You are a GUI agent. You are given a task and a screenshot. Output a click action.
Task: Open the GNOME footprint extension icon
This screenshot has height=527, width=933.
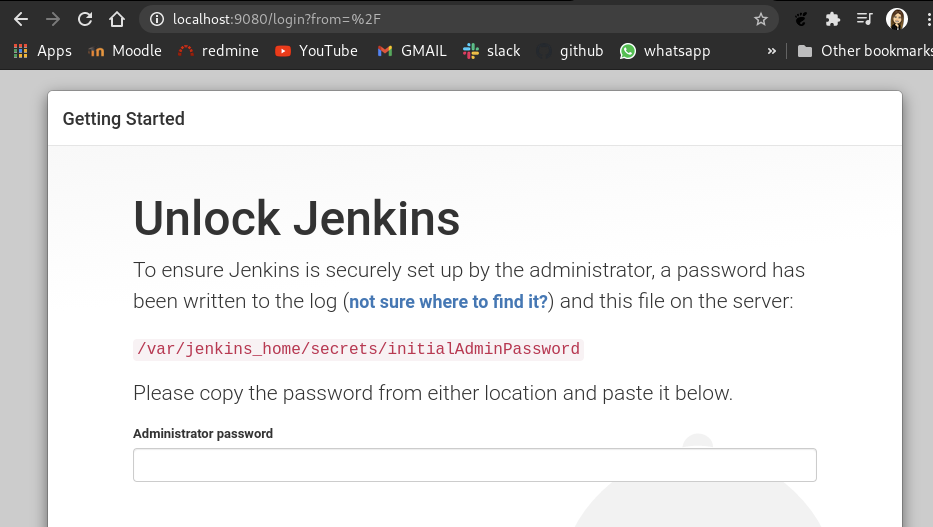[x=801, y=19]
